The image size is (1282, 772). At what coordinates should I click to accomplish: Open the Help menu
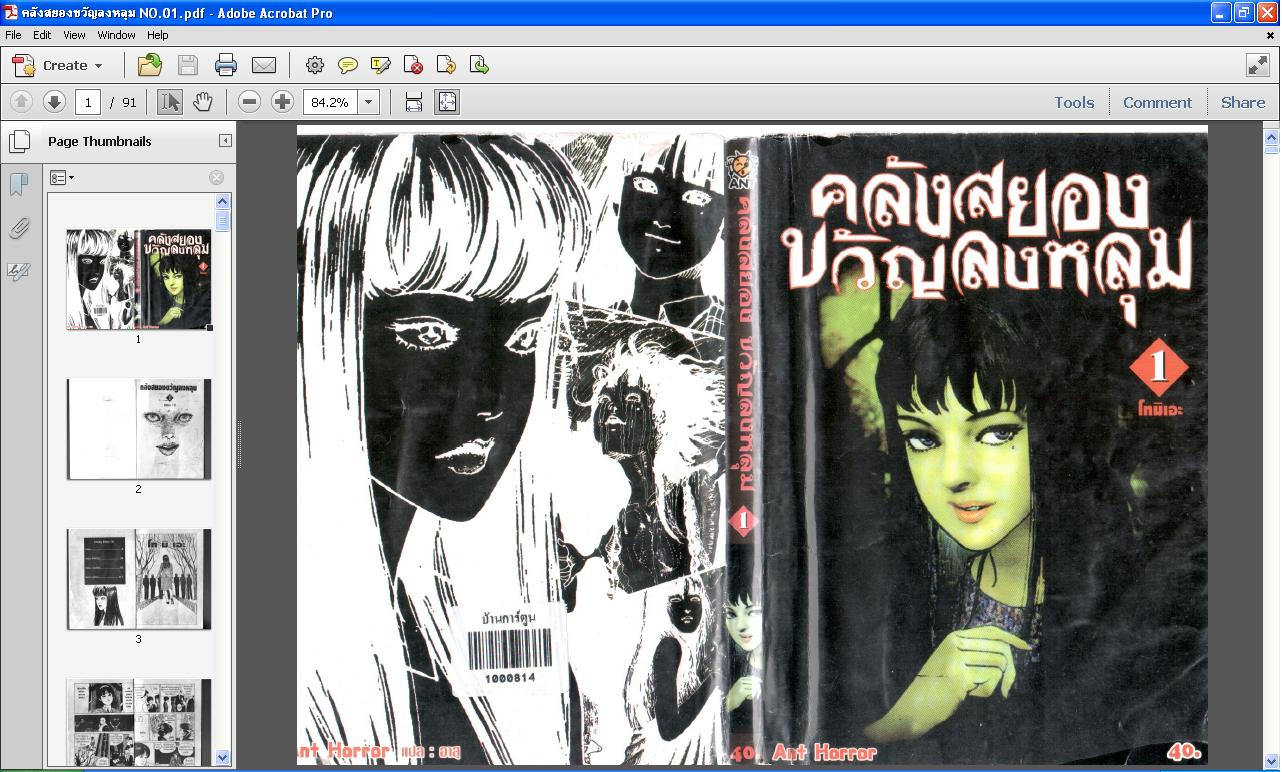tap(158, 35)
